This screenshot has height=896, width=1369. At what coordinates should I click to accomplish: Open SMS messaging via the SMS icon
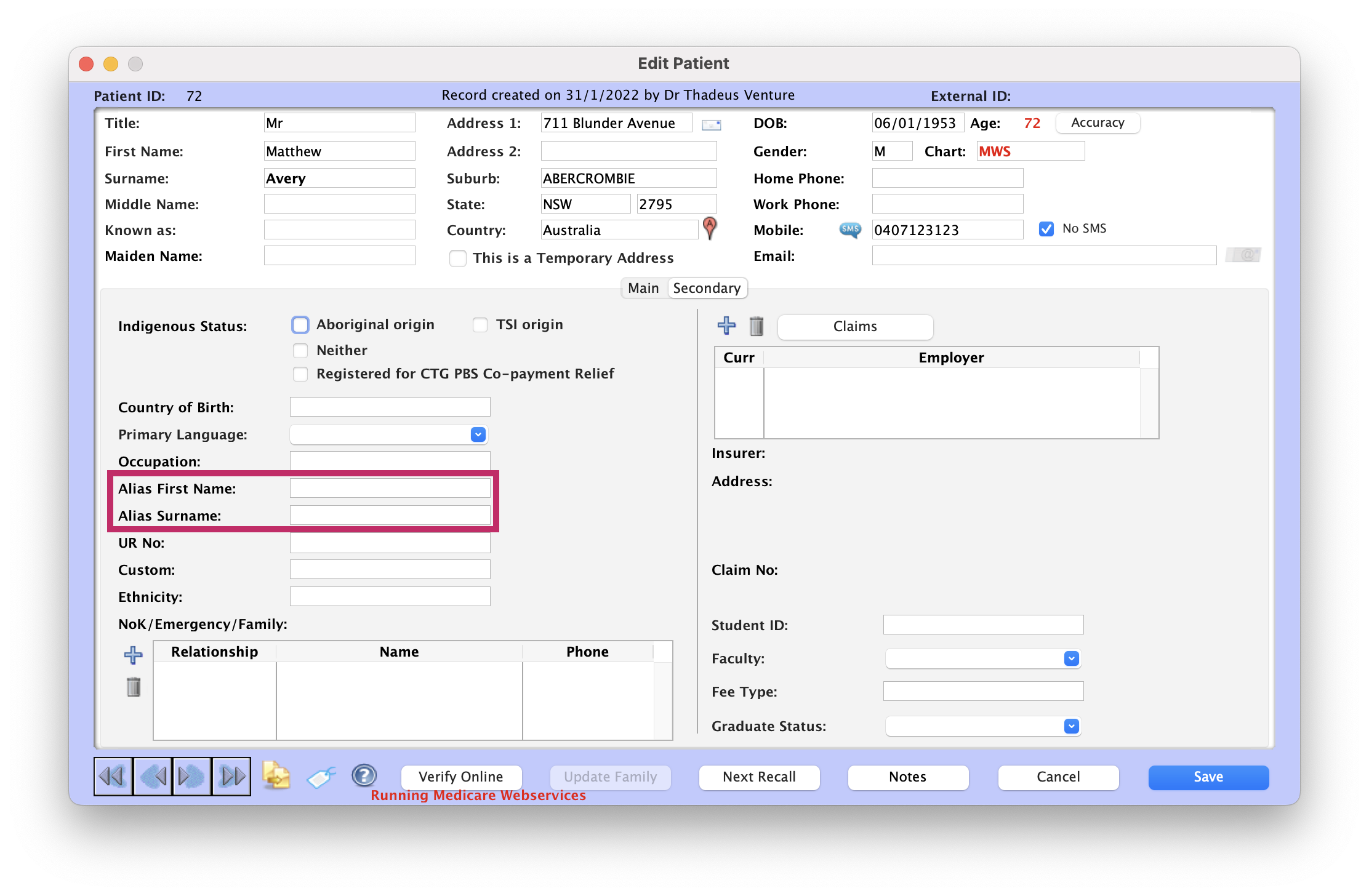coord(849,230)
